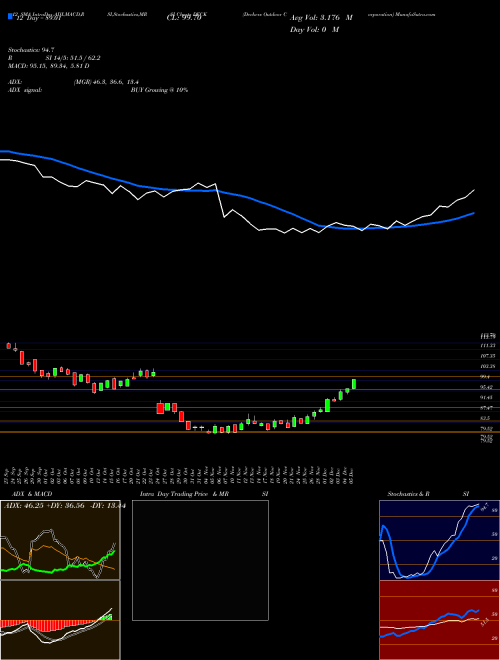
Task: Click the last green candlestick on the chart
Action: (354, 384)
